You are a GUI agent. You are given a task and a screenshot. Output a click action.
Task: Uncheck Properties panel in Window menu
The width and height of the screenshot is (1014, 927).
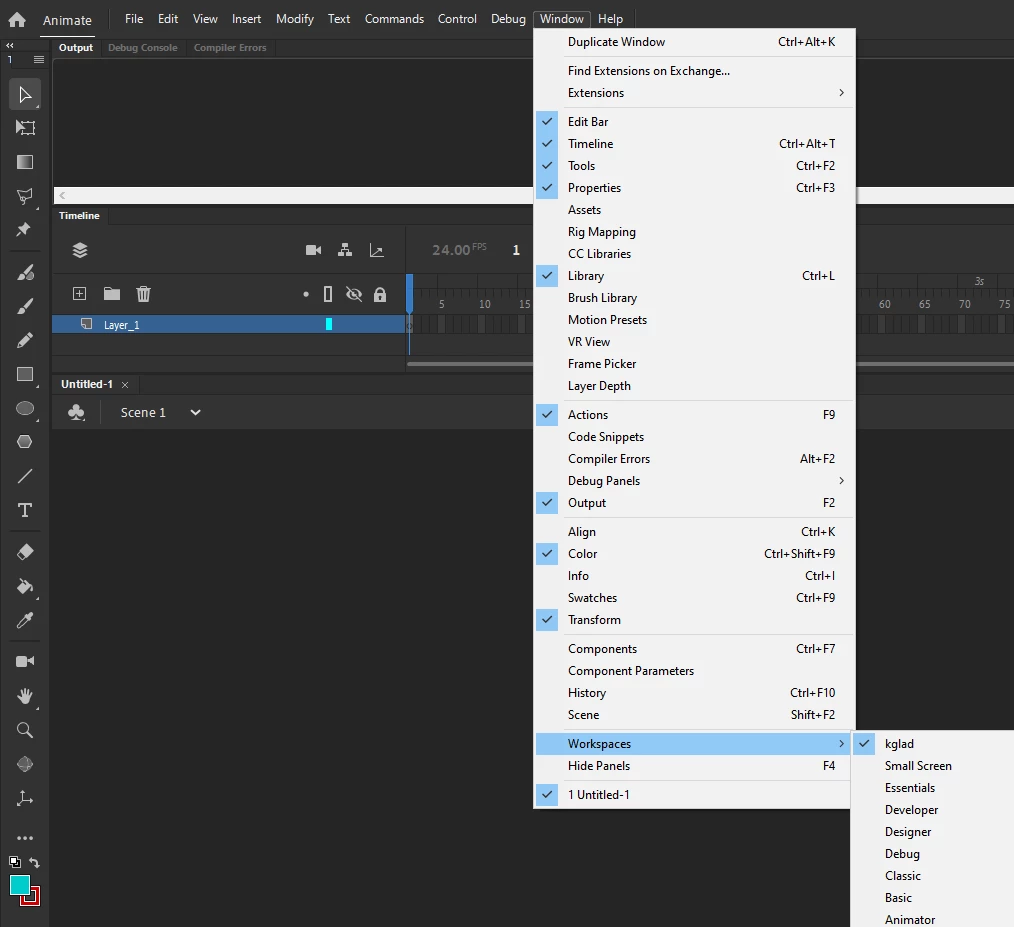[x=695, y=188]
